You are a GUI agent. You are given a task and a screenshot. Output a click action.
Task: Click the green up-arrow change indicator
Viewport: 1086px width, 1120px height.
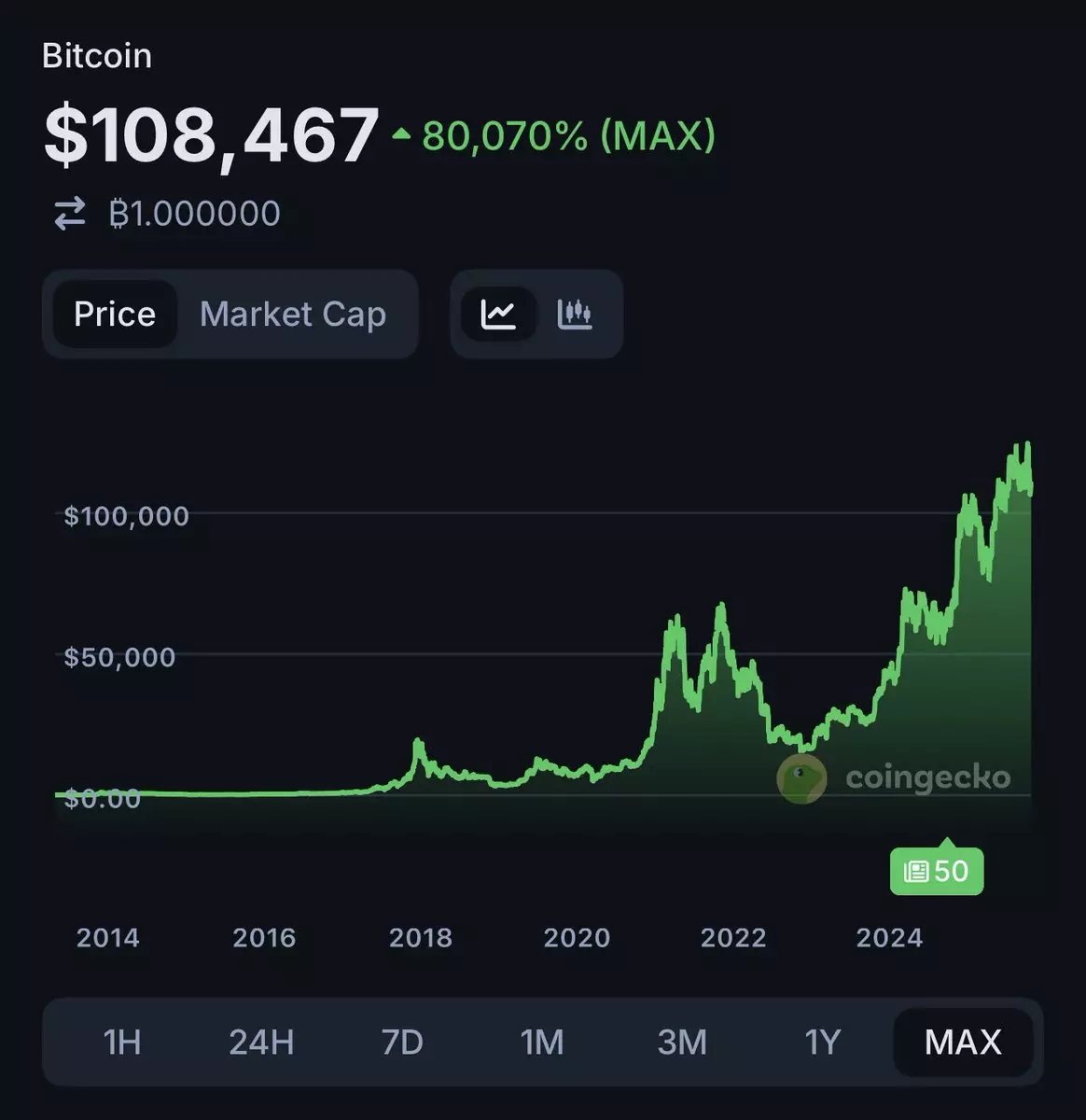coord(401,135)
